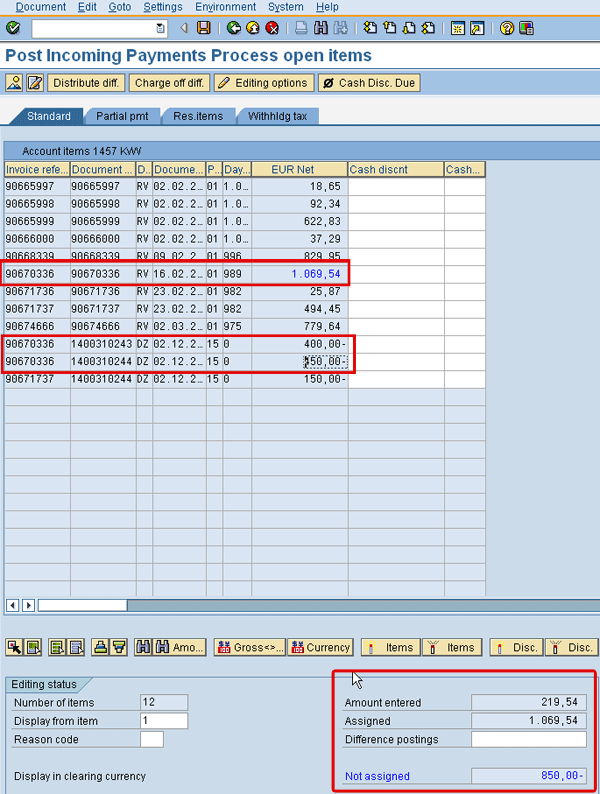
Task: Select the 1.069,54 EUR Net amount cell
Action: point(299,274)
